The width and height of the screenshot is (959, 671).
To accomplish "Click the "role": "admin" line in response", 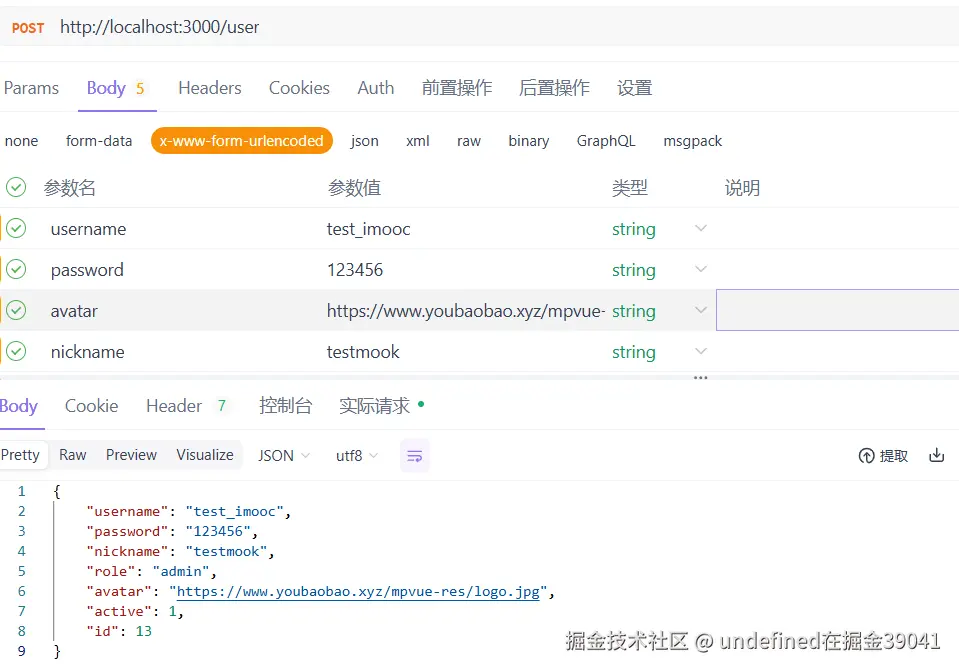I will pyautogui.click(x=151, y=571).
